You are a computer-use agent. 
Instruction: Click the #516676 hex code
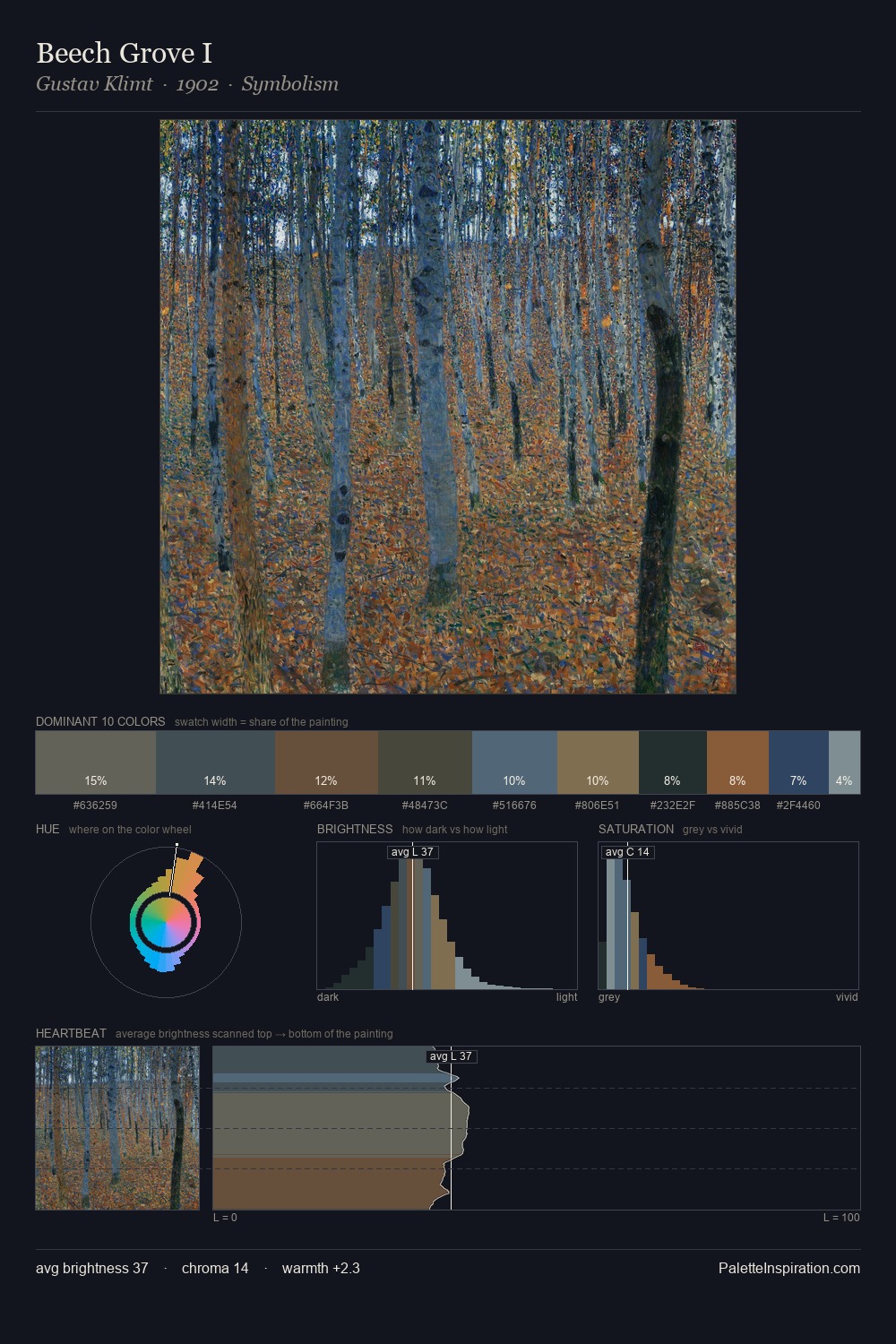pyautogui.click(x=514, y=805)
